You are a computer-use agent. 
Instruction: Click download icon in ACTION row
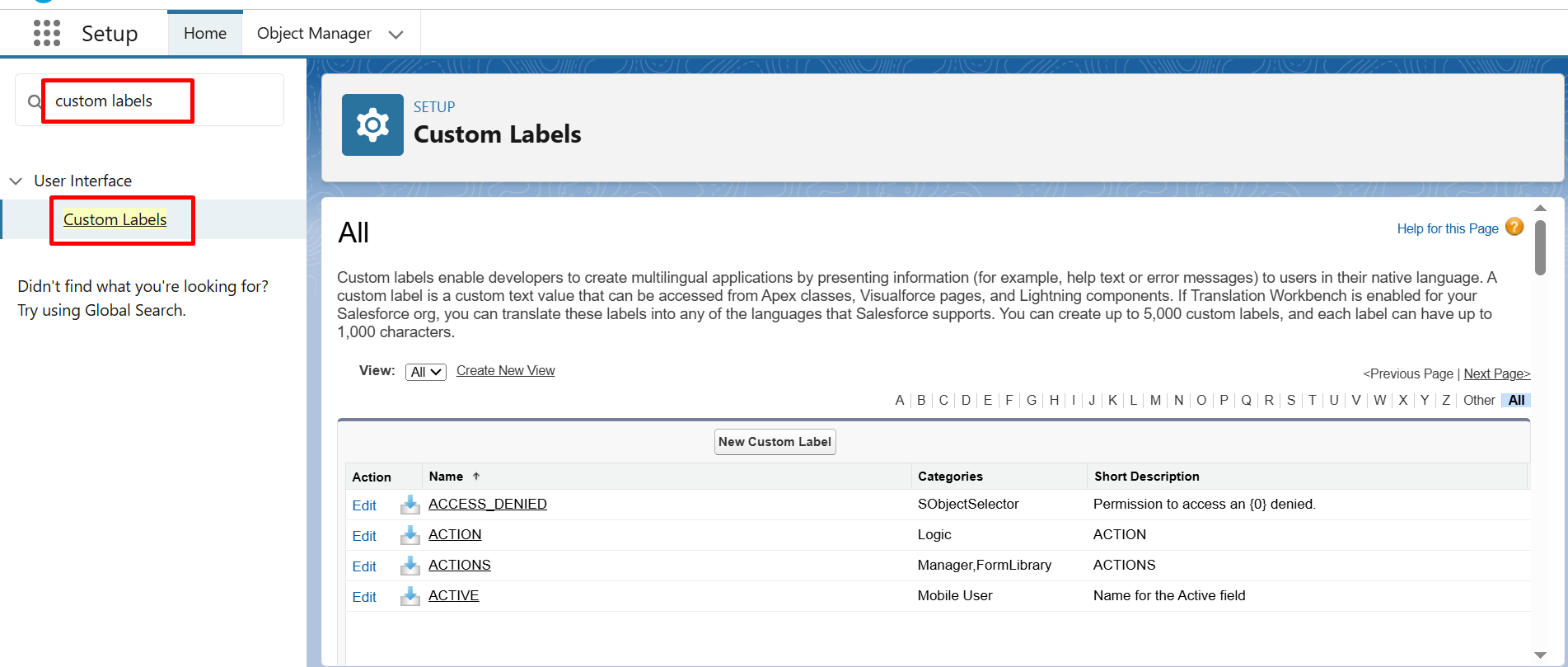click(x=410, y=535)
